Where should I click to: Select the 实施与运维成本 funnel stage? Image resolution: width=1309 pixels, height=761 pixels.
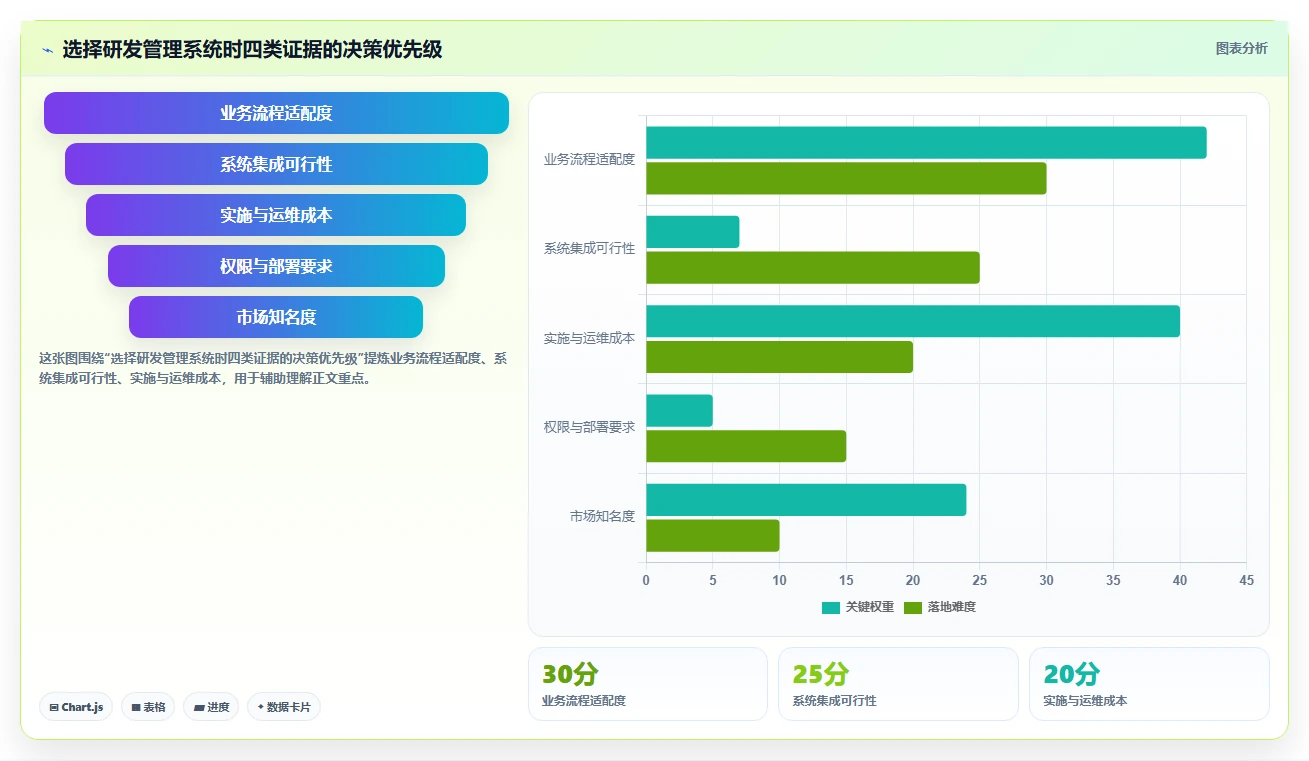(276, 215)
